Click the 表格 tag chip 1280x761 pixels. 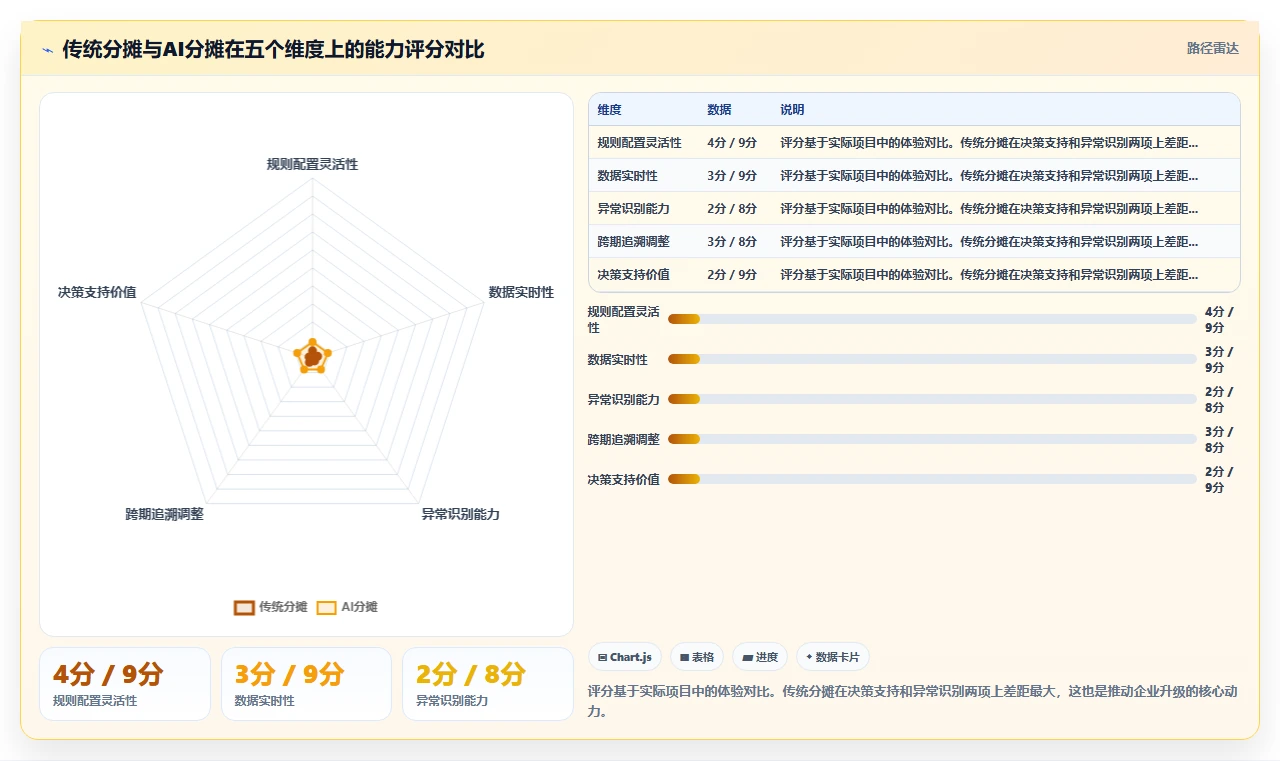pyautogui.click(x=697, y=657)
